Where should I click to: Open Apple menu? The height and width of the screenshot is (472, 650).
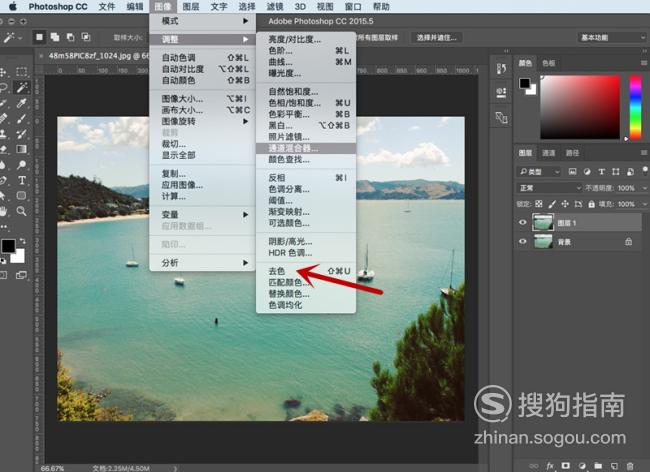(x=12, y=7)
